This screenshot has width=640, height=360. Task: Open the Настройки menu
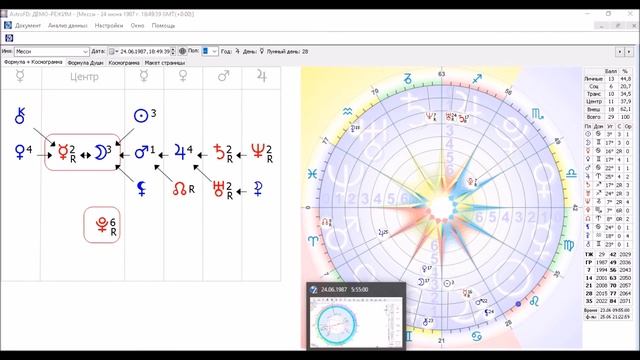click(x=109, y=25)
